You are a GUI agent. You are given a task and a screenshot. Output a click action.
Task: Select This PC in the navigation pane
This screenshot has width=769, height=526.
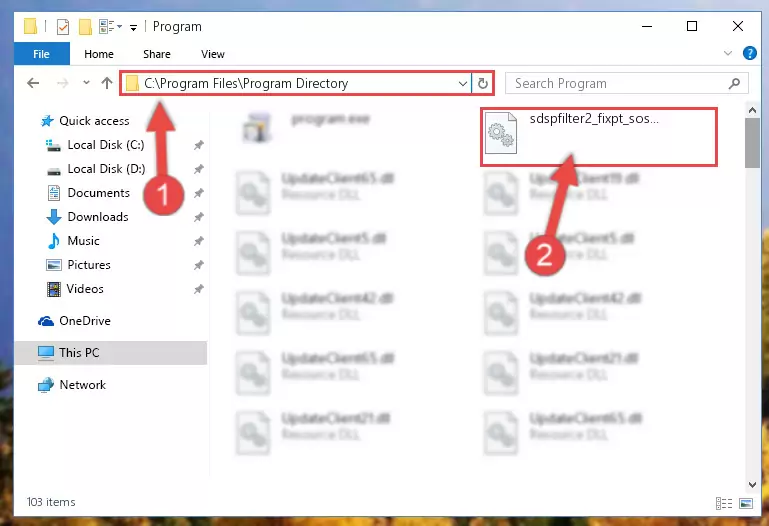tap(111, 352)
